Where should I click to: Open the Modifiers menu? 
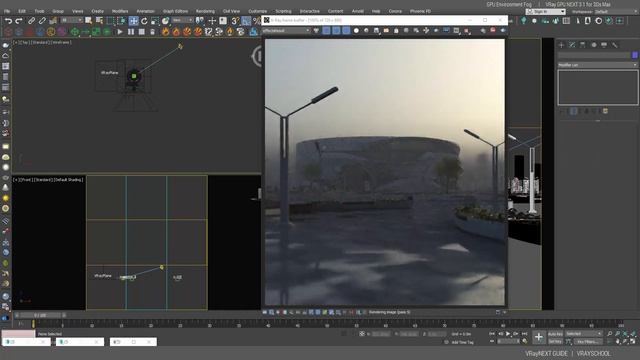(120, 11)
